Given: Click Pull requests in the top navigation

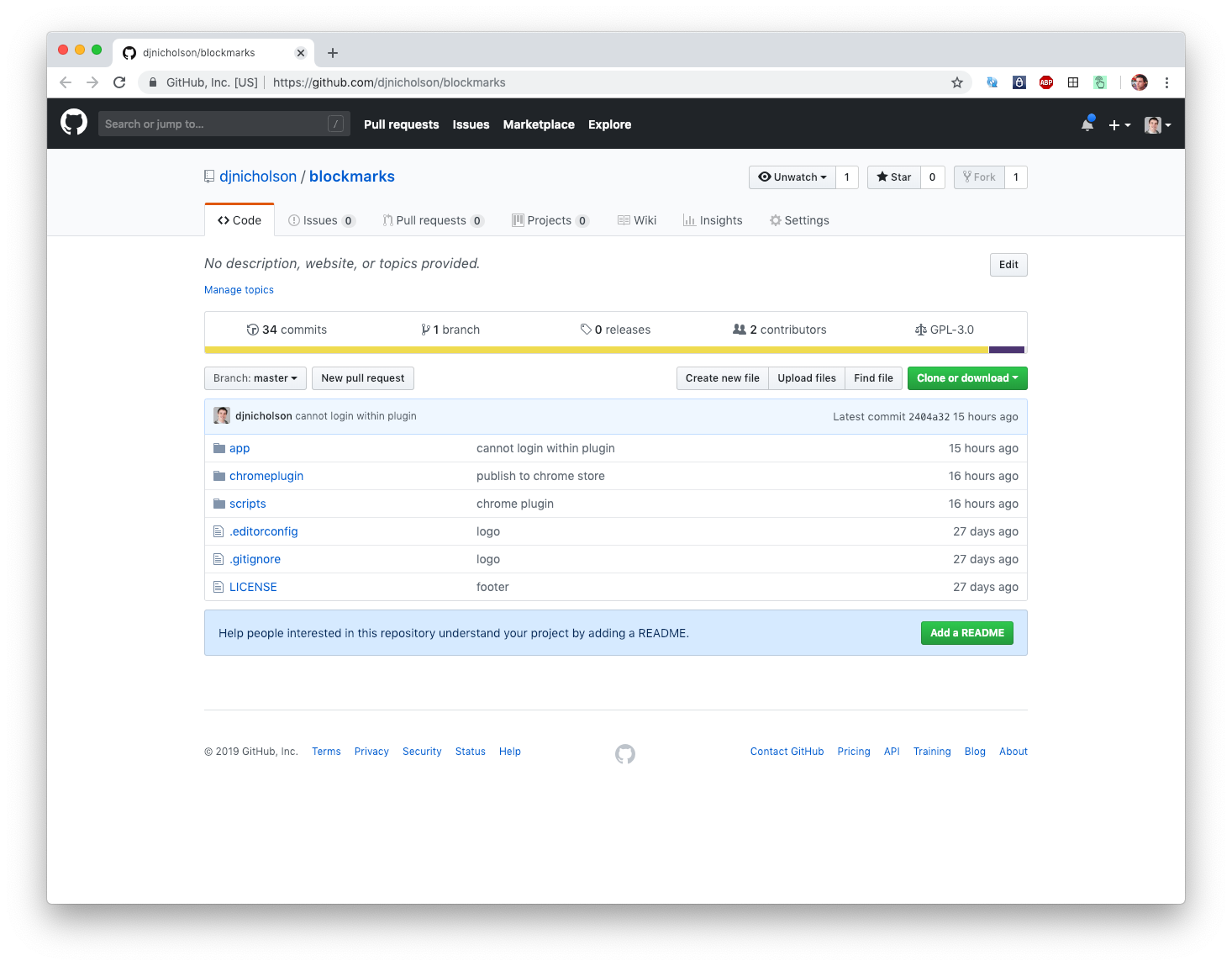Looking at the screenshot, I should coord(402,124).
